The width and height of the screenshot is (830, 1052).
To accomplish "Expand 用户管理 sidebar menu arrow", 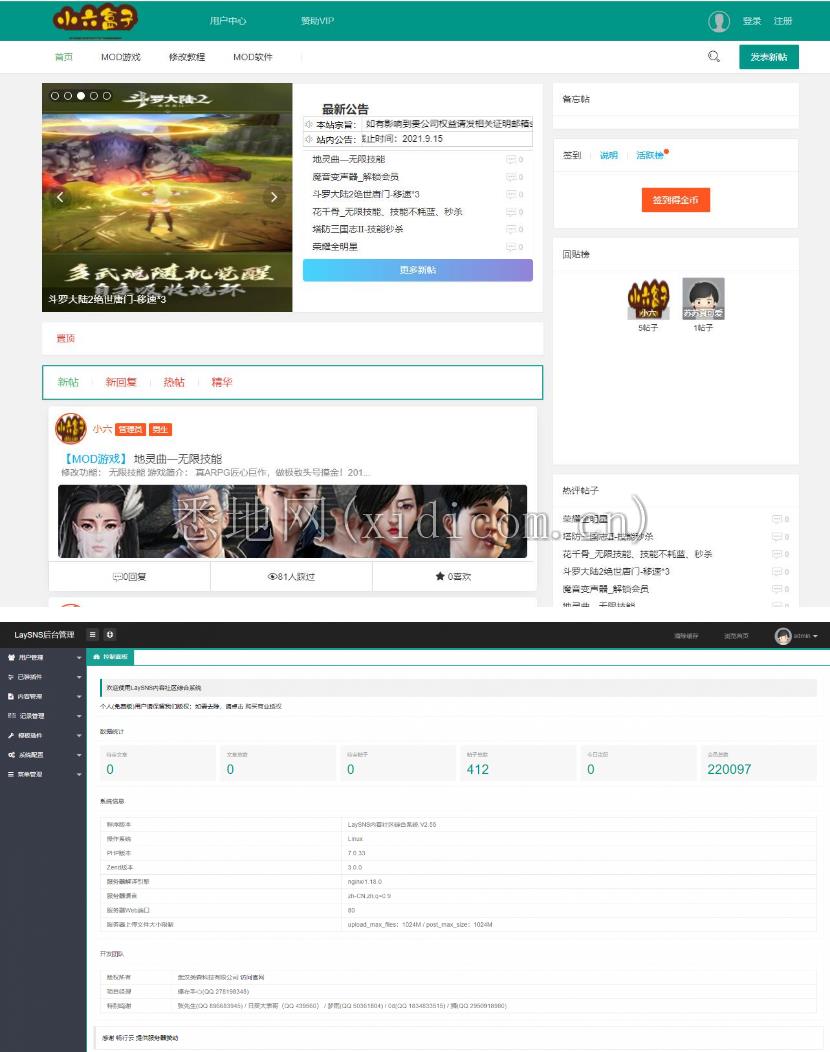I will coord(79,658).
